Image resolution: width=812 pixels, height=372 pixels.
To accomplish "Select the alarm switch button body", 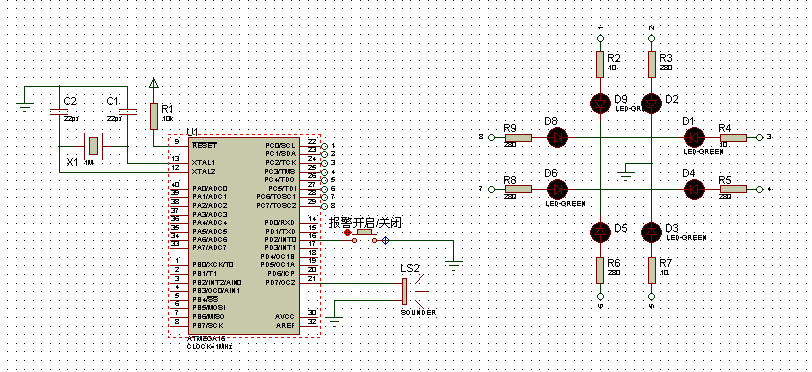I will (x=366, y=237).
